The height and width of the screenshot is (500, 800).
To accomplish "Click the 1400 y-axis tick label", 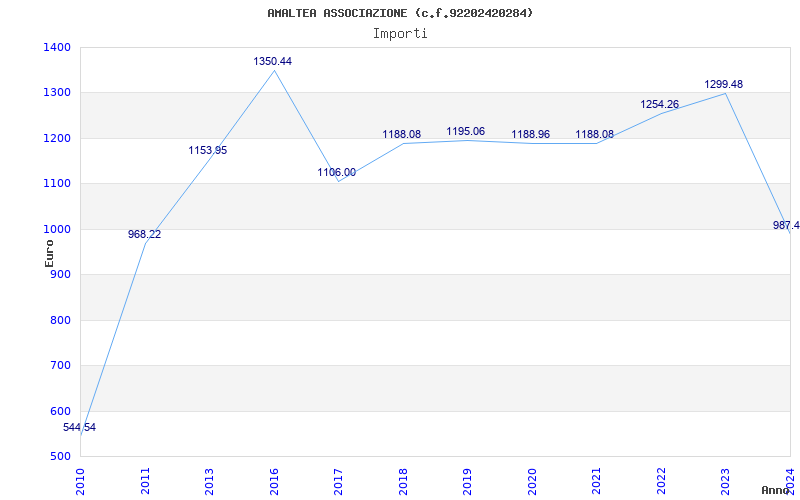I will [x=57, y=47].
